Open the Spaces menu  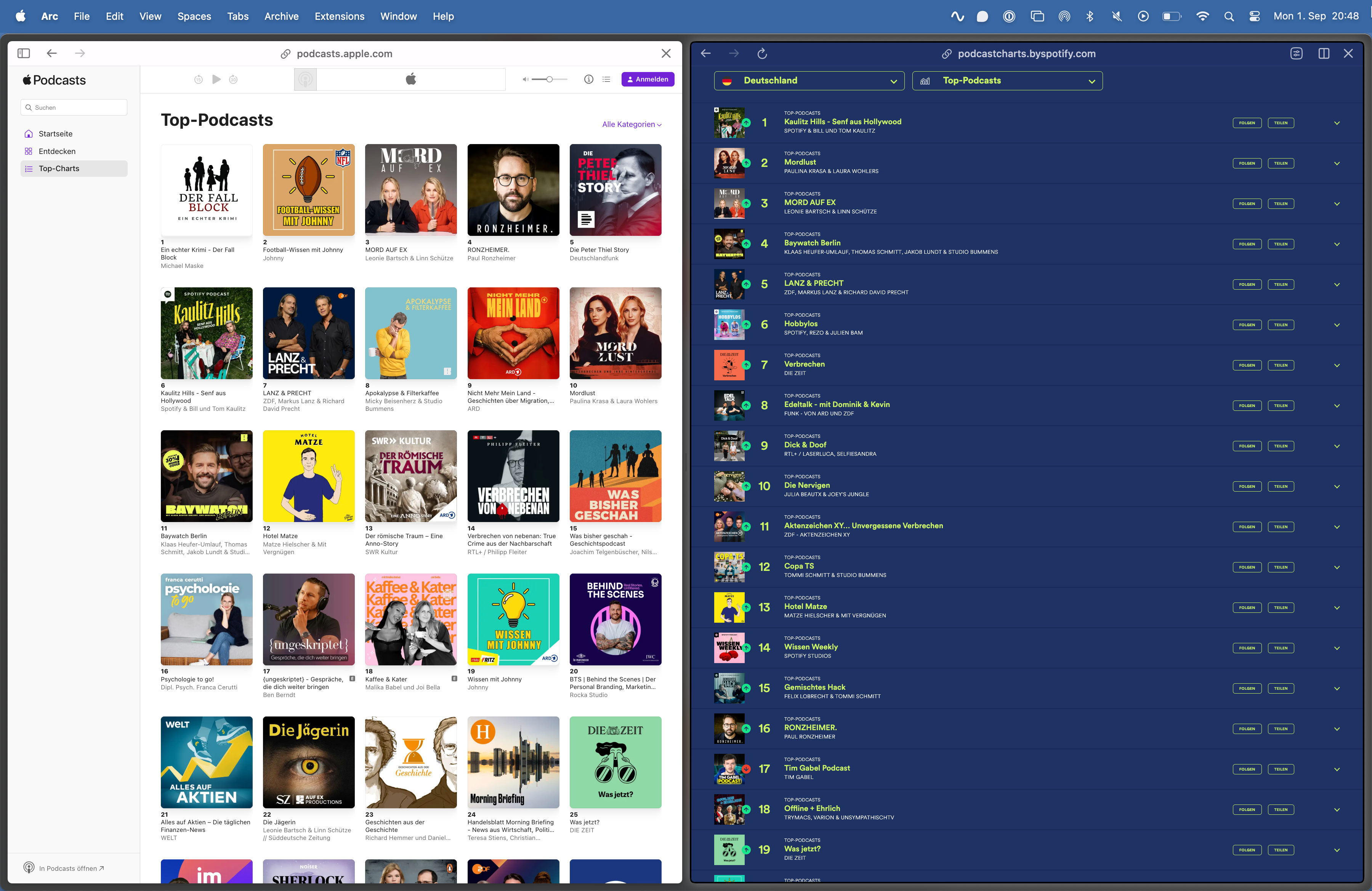tap(194, 16)
